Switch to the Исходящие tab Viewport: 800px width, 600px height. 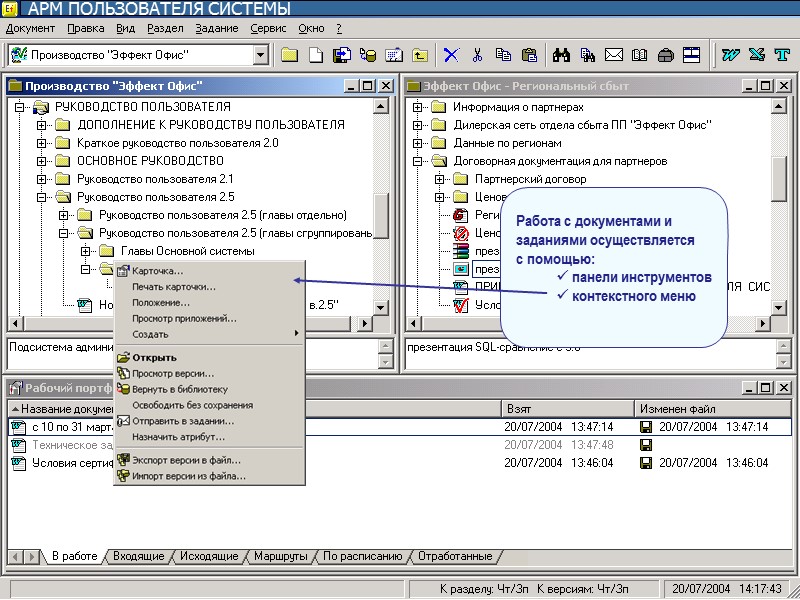pyautogui.click(x=209, y=556)
